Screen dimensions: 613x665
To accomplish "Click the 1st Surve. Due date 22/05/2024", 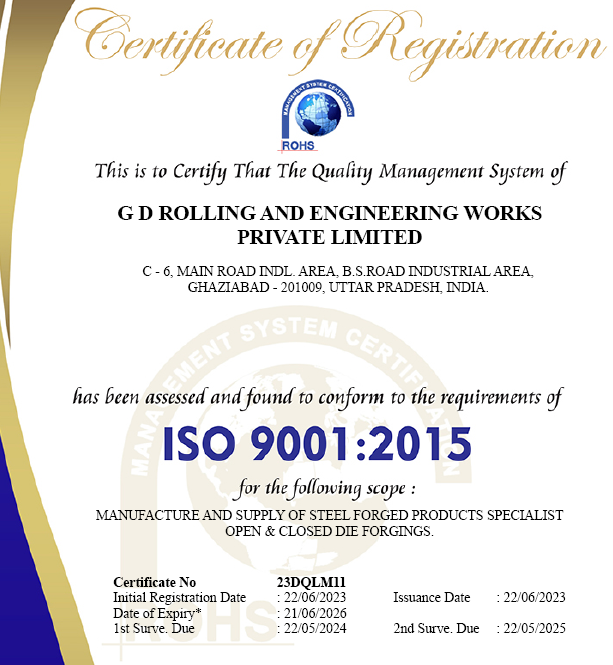I will coord(314,631).
